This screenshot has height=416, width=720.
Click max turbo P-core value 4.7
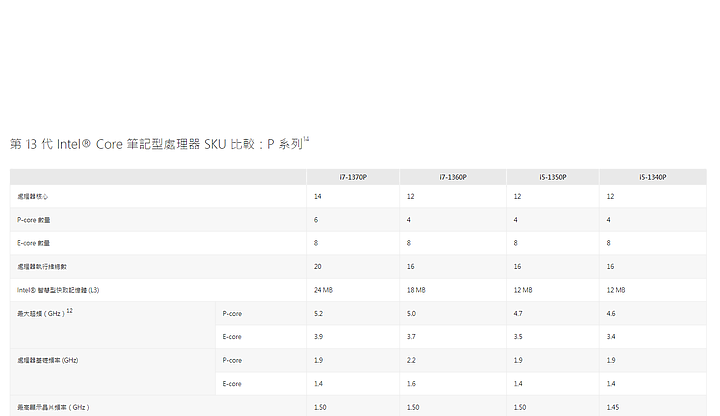[x=518, y=314]
